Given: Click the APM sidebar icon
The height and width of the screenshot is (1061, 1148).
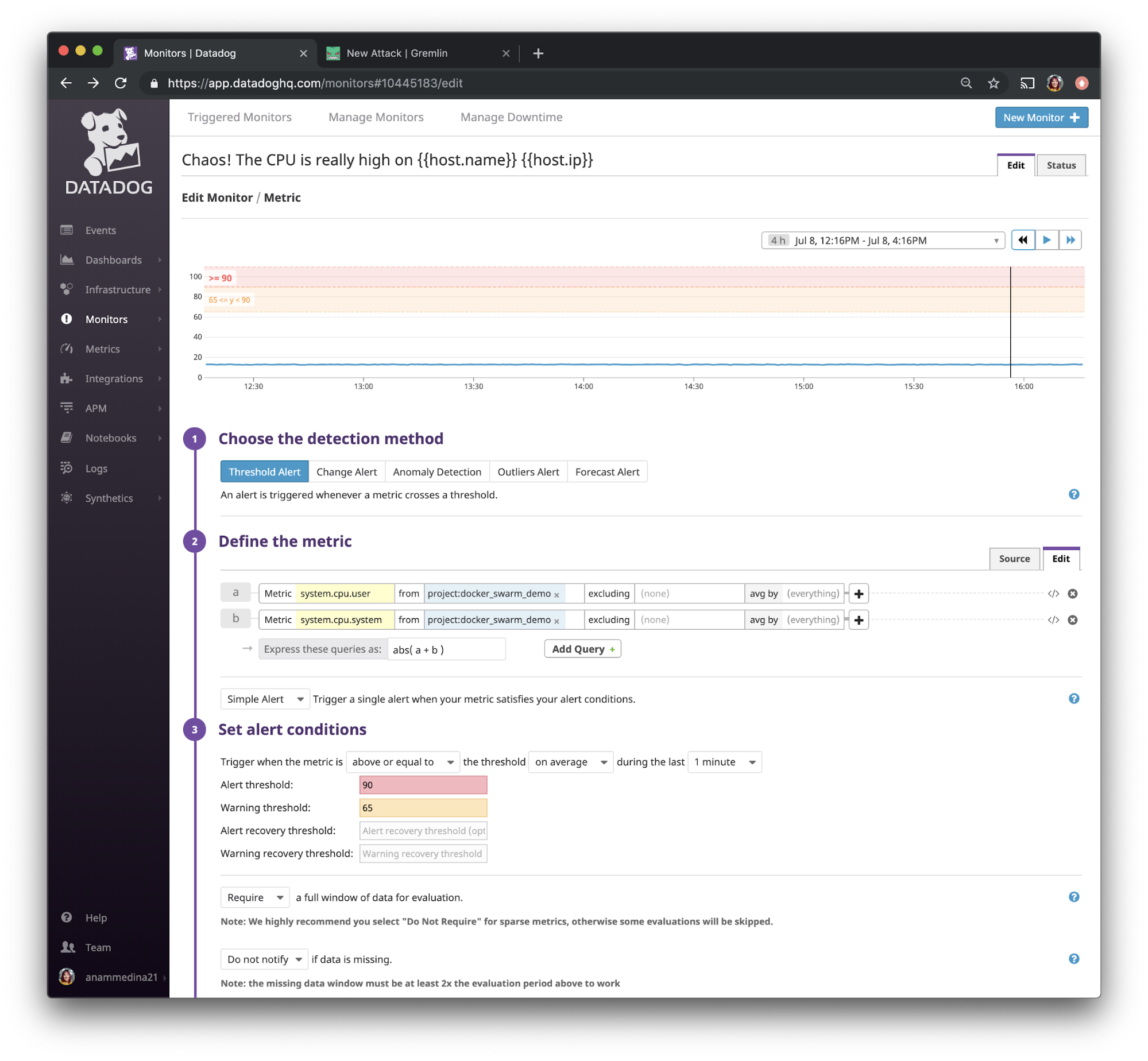Looking at the screenshot, I should [67, 408].
